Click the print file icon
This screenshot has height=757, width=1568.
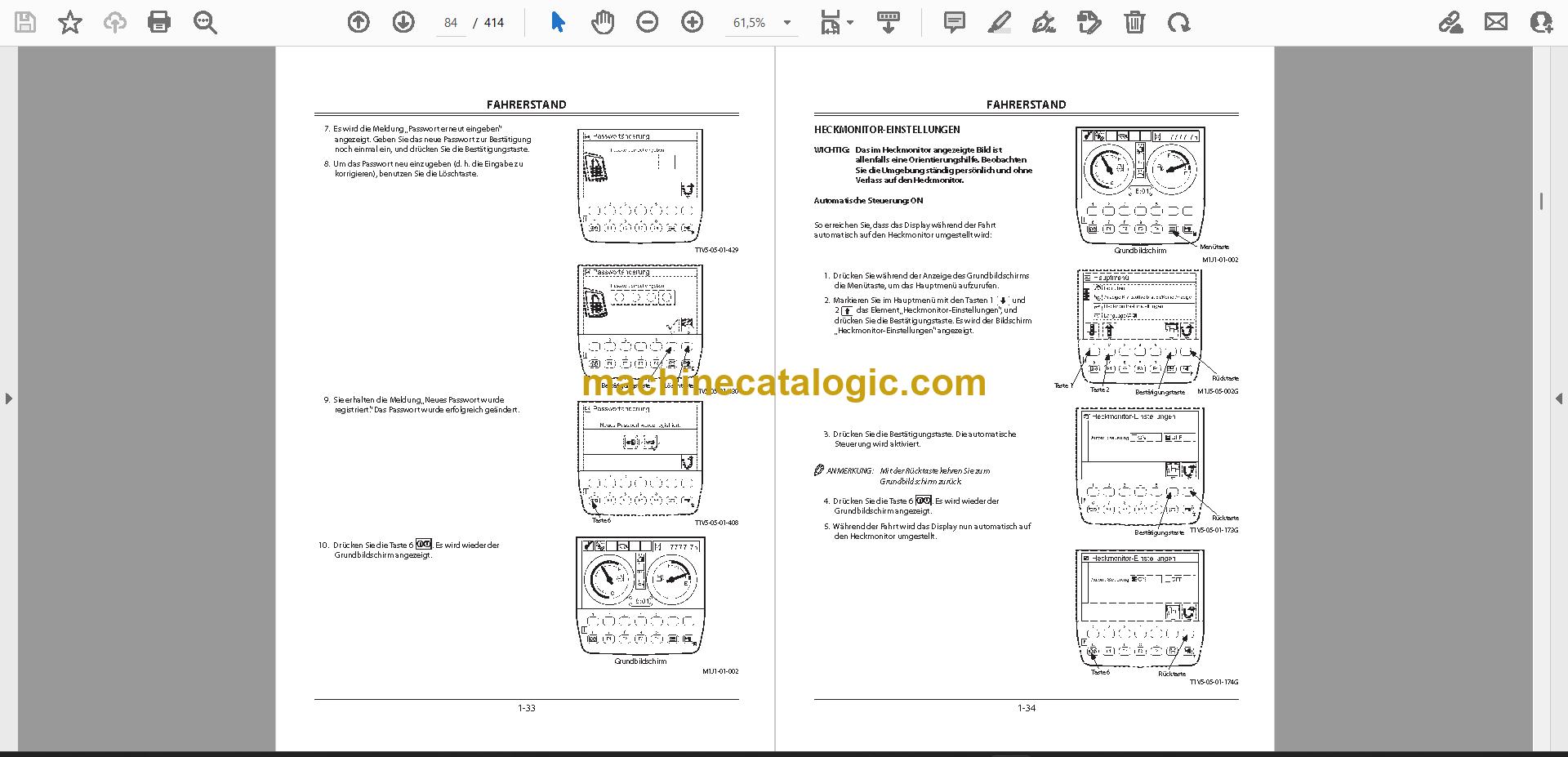click(159, 22)
